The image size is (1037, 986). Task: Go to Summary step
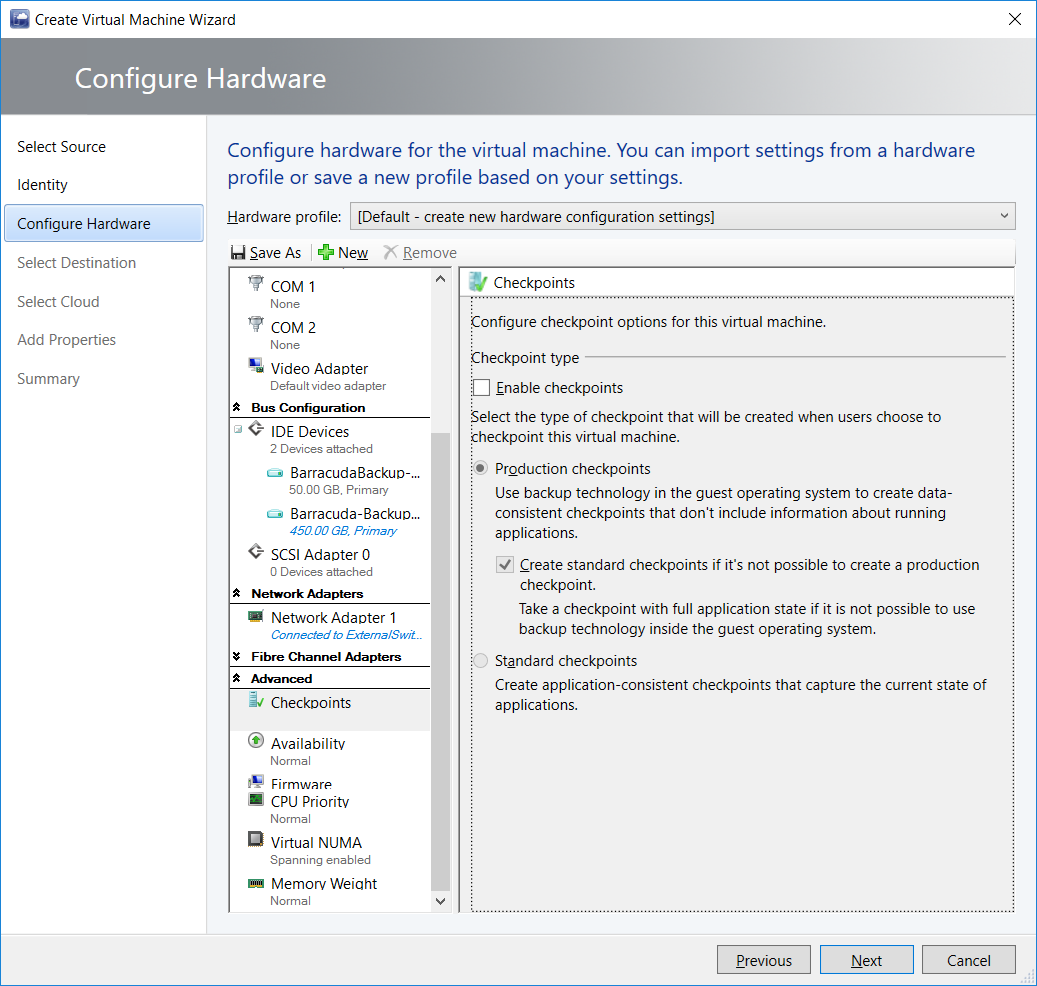[x=48, y=379]
